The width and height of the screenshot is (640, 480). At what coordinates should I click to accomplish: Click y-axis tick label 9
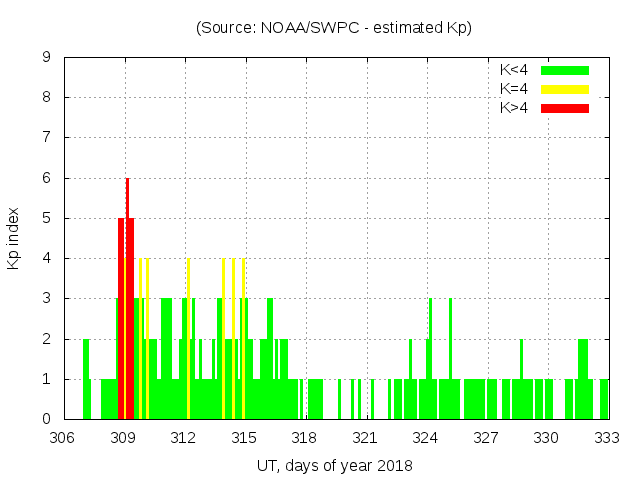click(x=46, y=58)
